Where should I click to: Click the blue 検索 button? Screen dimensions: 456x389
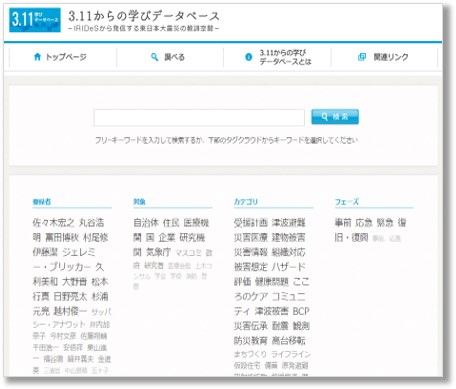pyautogui.click(x=335, y=117)
